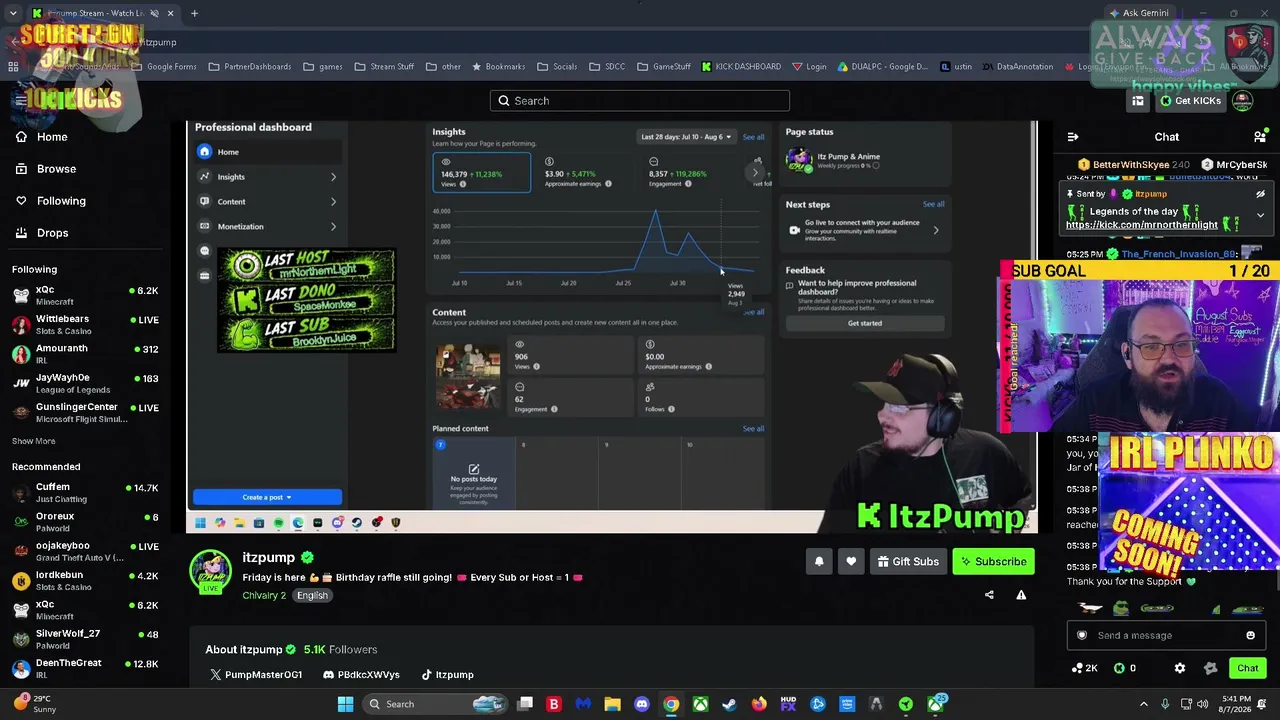Open SilverWolf_27 recommended channel
The image size is (1280, 720).
coord(84,639)
